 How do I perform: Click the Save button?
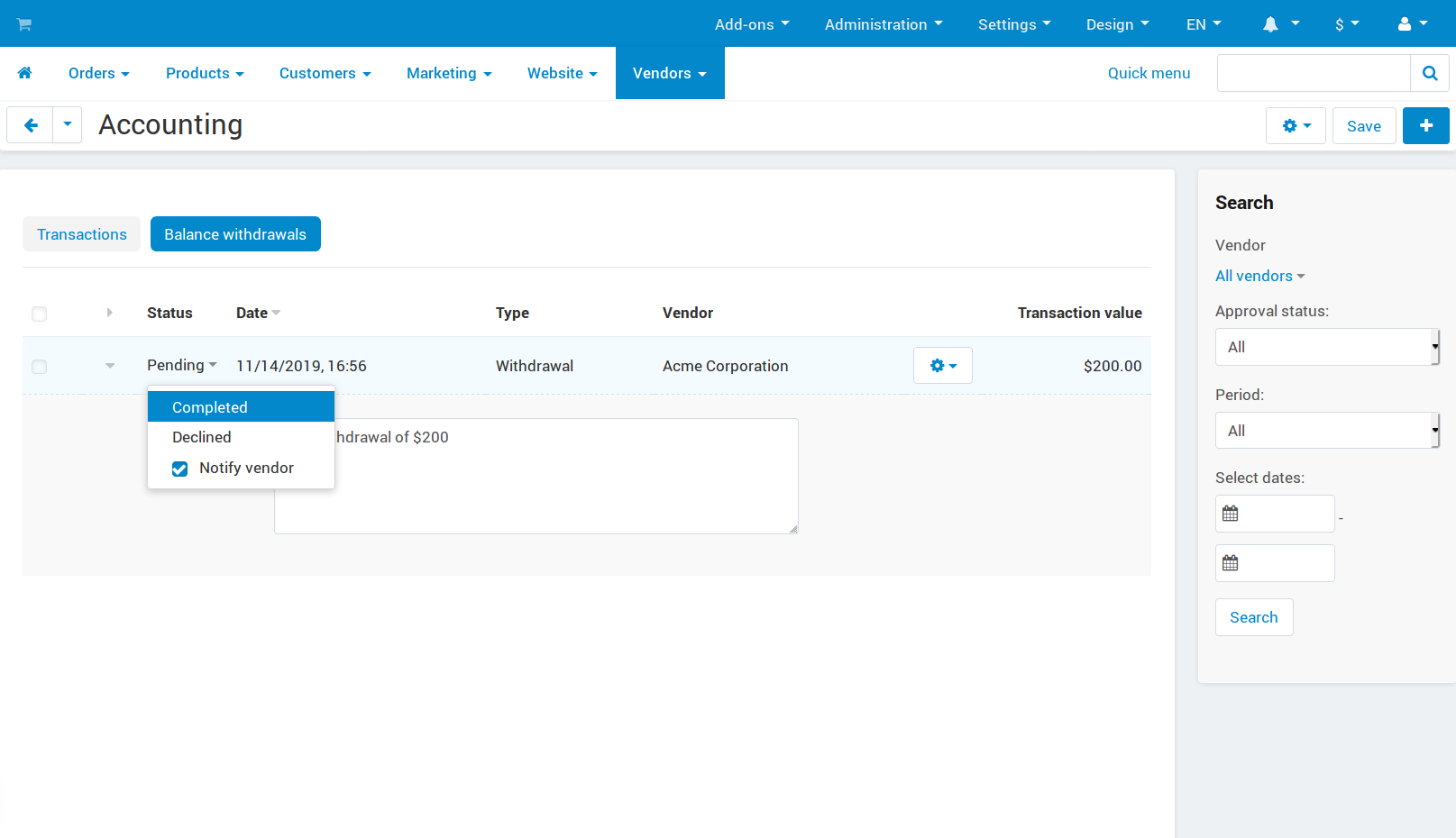coord(1364,126)
